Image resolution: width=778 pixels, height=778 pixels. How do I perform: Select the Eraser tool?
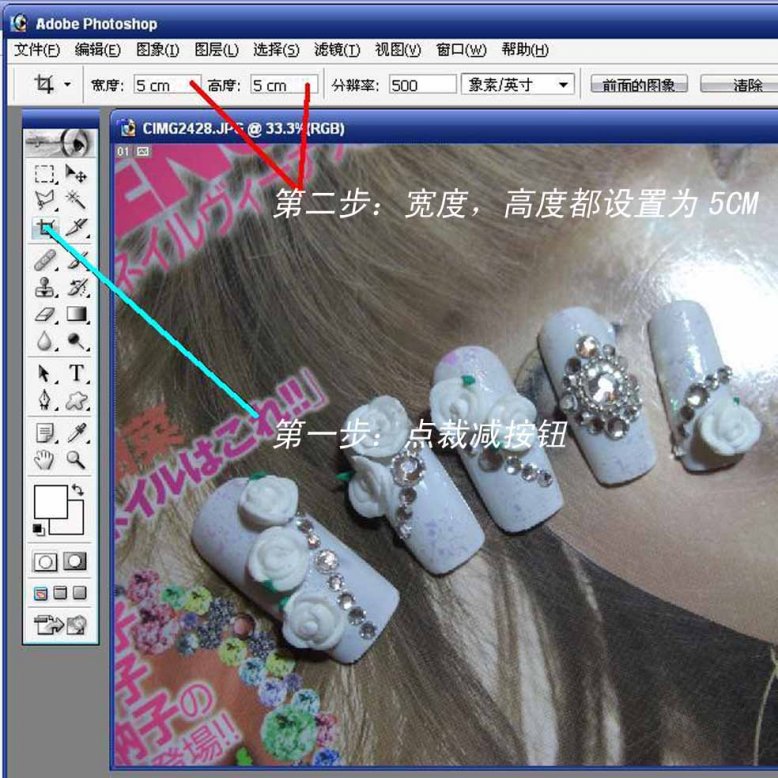coord(45,315)
